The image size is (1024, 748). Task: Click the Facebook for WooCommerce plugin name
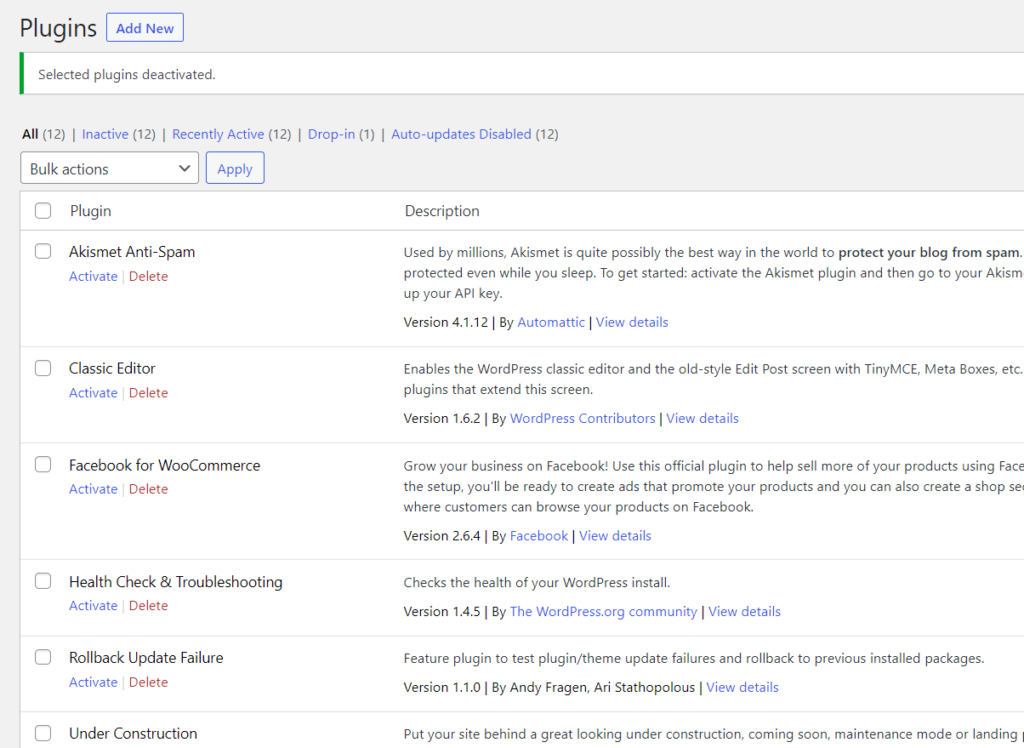(165, 465)
